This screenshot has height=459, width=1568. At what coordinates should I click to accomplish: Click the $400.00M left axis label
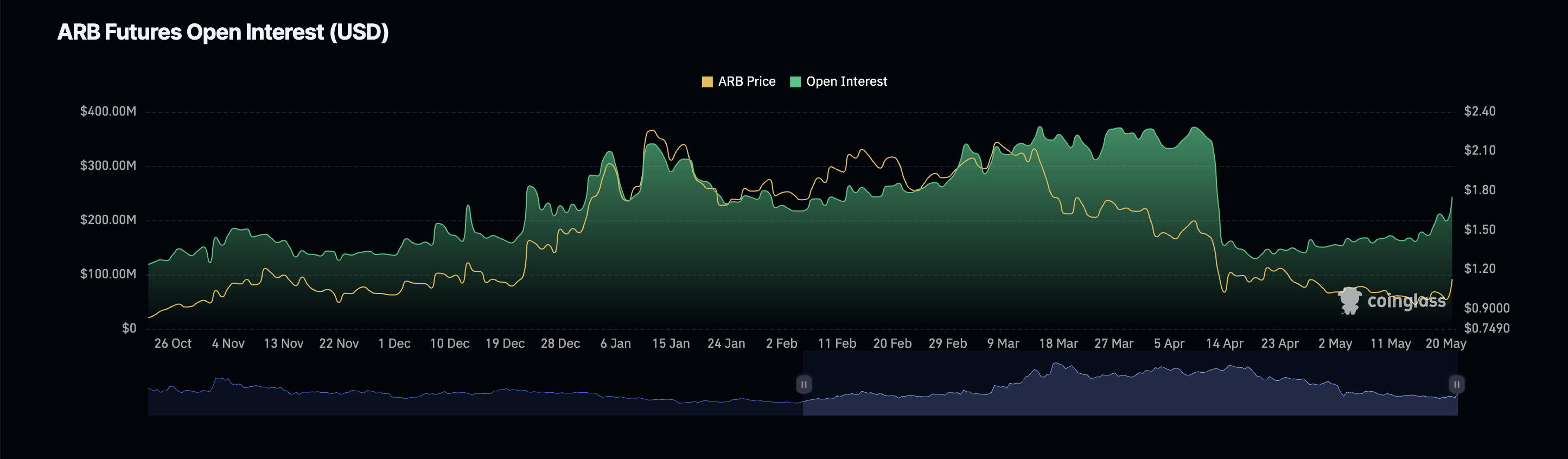pyautogui.click(x=108, y=111)
